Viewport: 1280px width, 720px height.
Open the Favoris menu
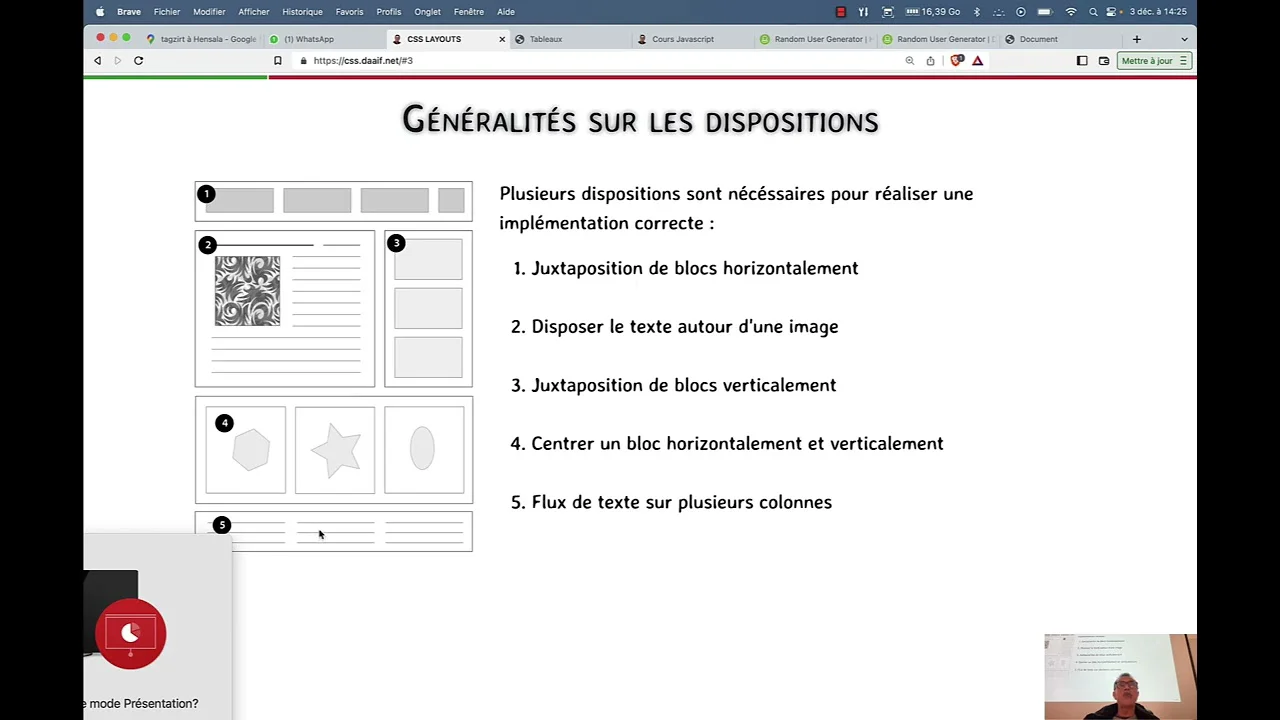(x=349, y=12)
